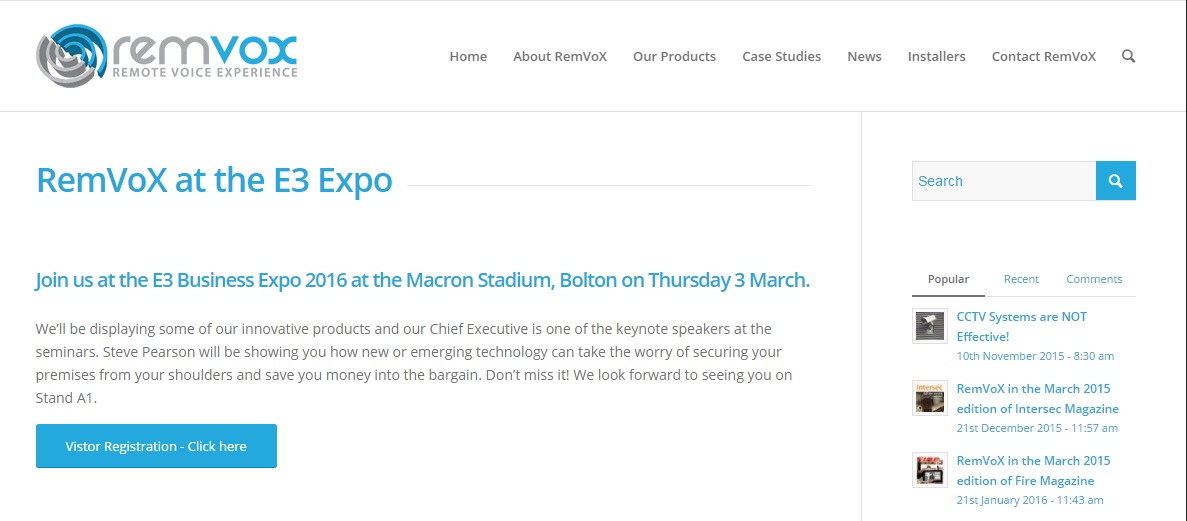Open the RemVoX at the E3 Expo title
Image resolution: width=1187 pixels, height=521 pixels.
214,181
